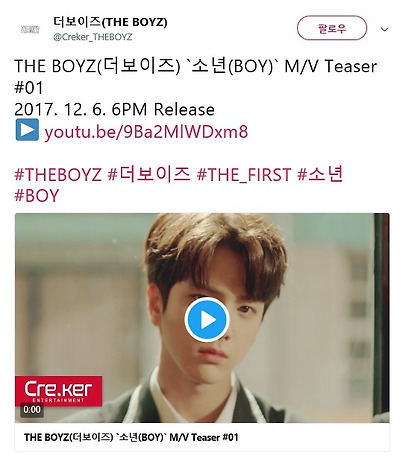Open the tweet options chevron menu
This screenshot has width=400, height=461.
coord(384,29)
